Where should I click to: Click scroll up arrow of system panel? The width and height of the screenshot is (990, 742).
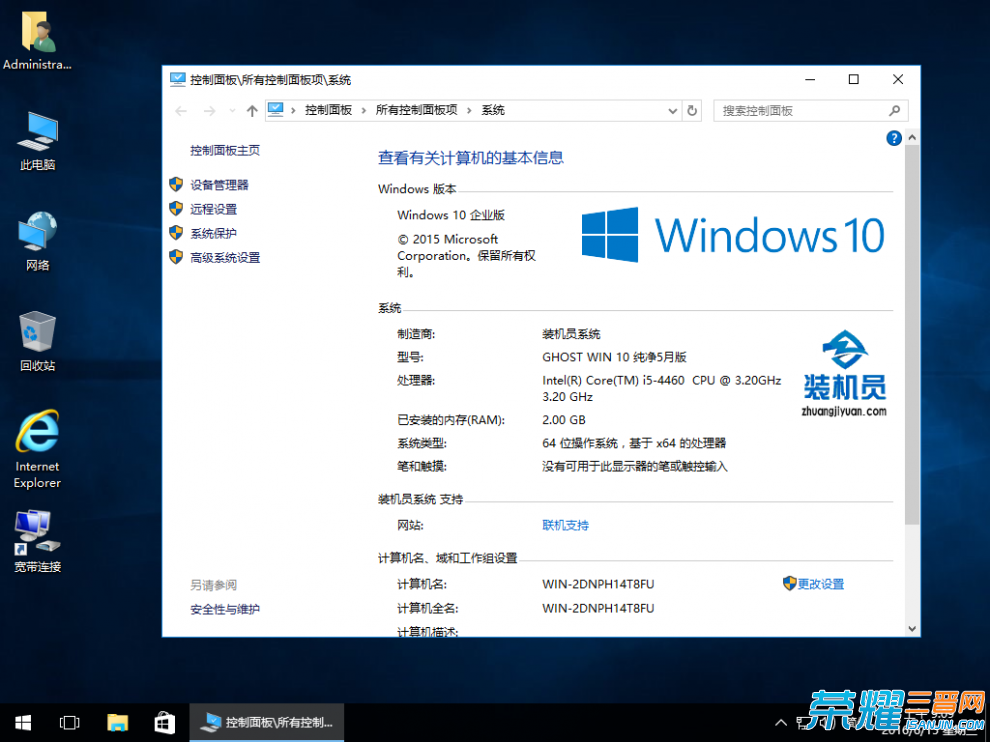(912, 137)
